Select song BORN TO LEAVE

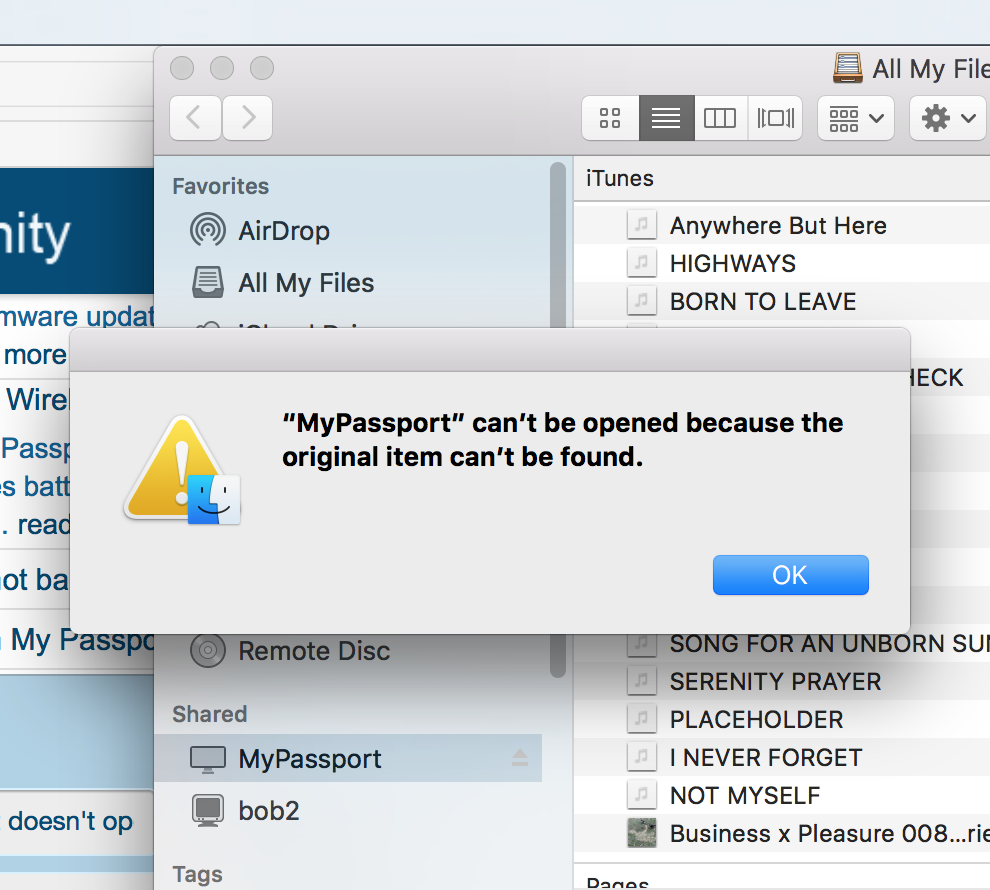coord(782,301)
